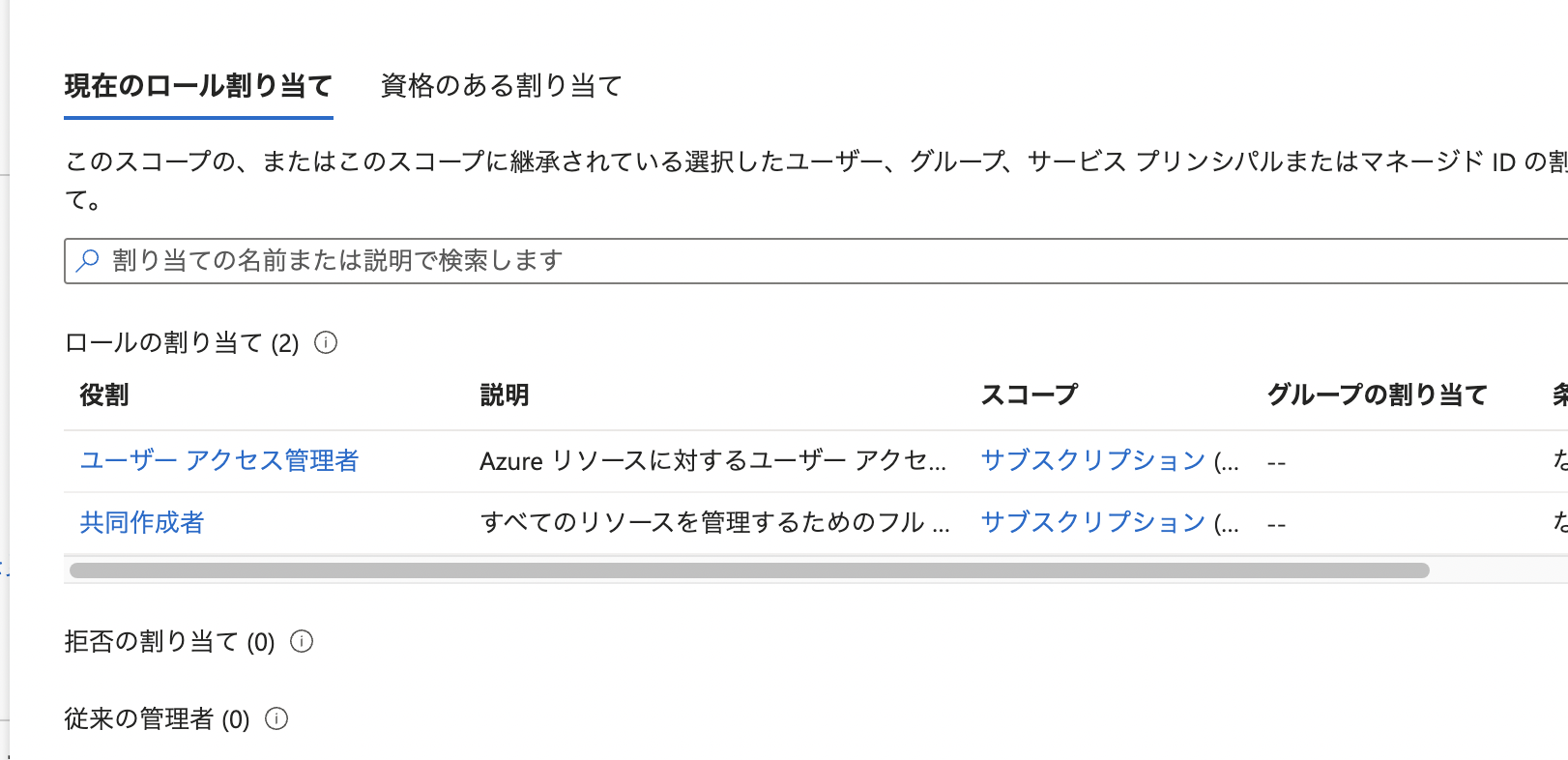Click the magnifying glass icon in the search box
Screen dimensions: 1568x760
87,260
